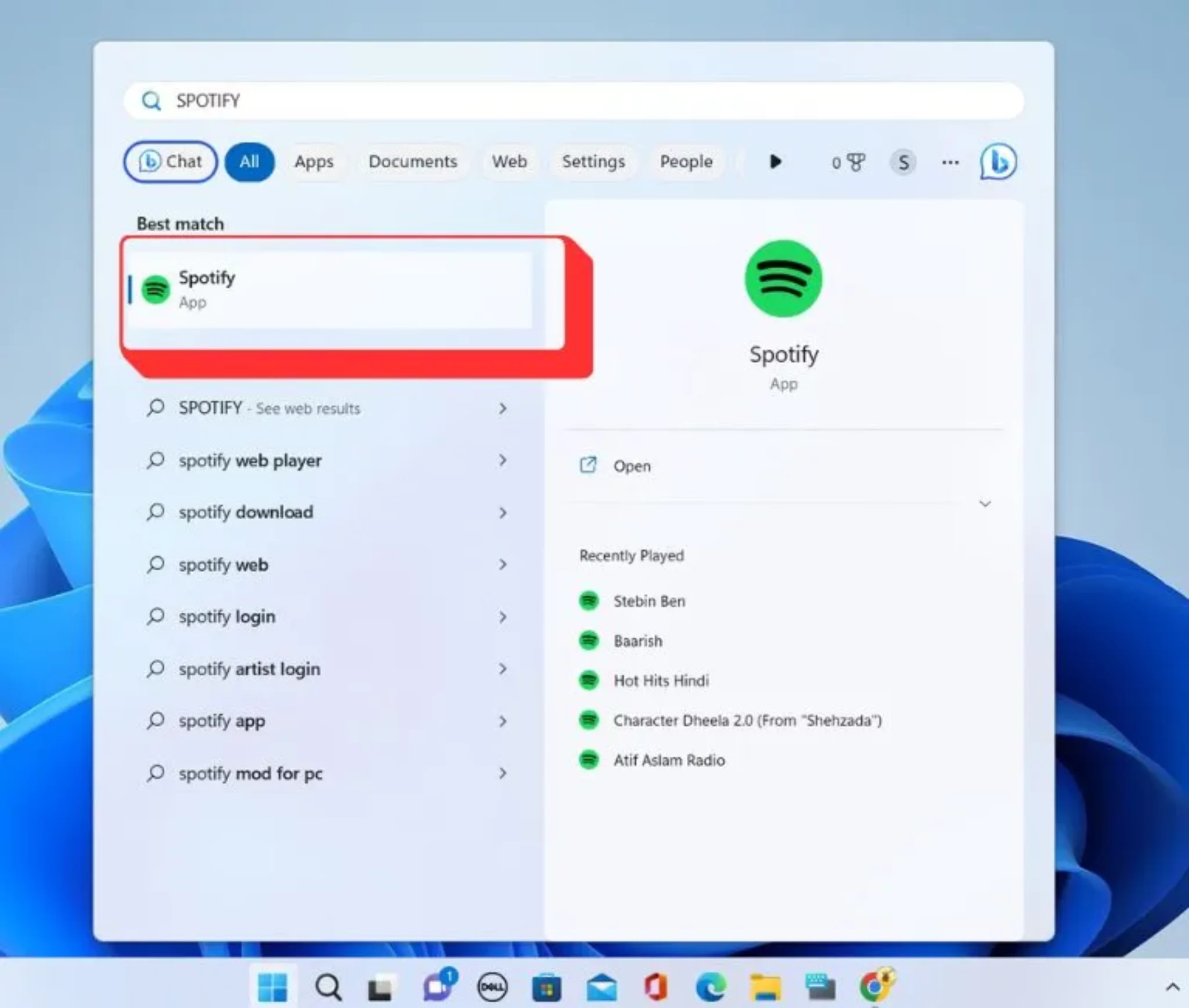This screenshot has height=1008, width=1189.
Task: Open the keyboard app icon on taskbar
Action: pos(820,987)
